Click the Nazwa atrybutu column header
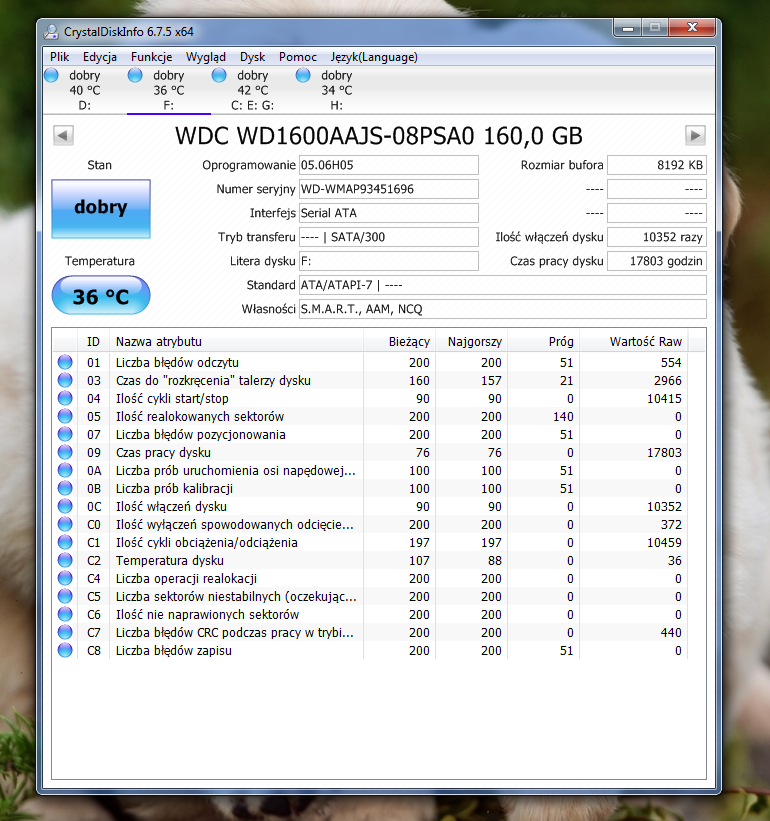 236,342
